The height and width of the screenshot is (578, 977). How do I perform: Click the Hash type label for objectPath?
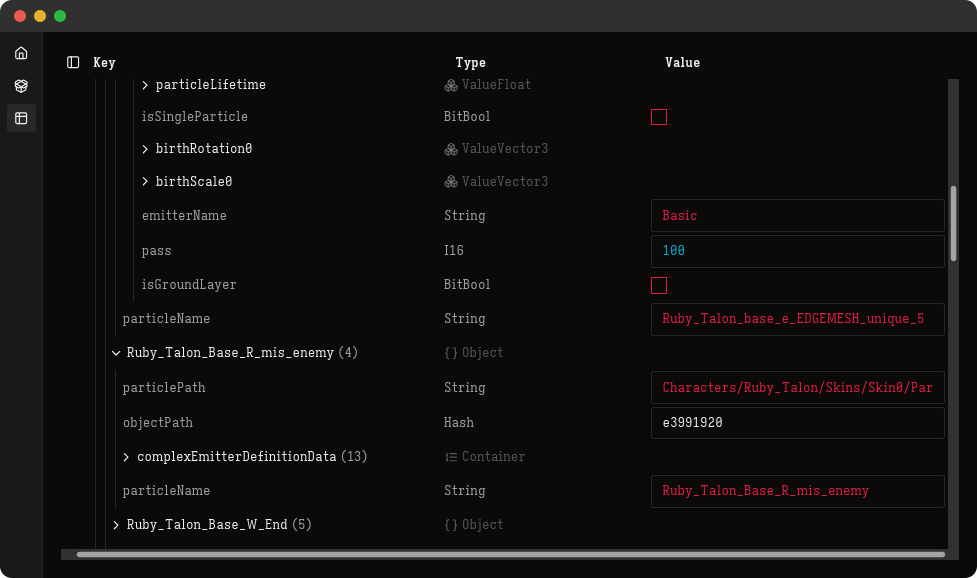[x=459, y=423]
